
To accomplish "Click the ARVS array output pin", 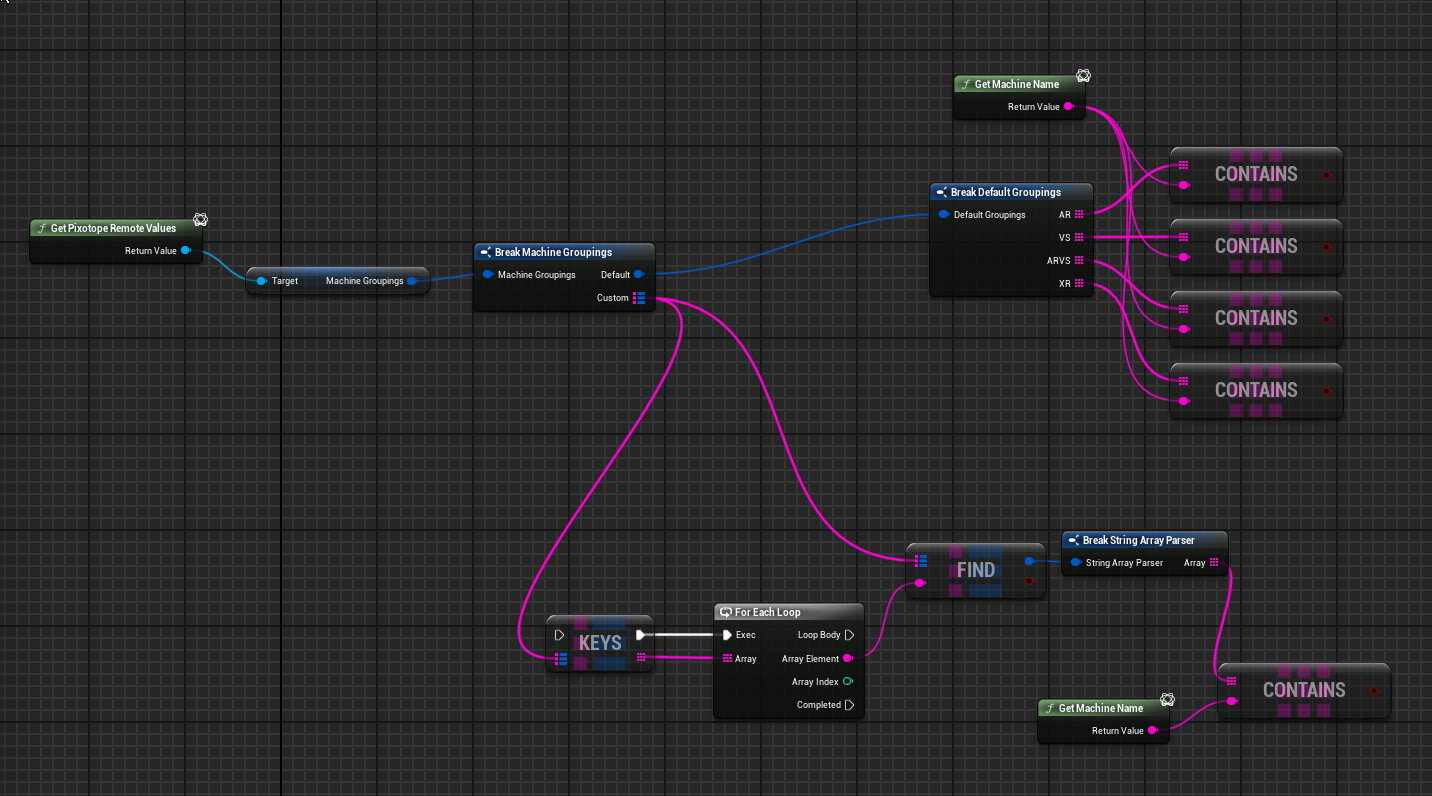I will pyautogui.click(x=1079, y=261).
